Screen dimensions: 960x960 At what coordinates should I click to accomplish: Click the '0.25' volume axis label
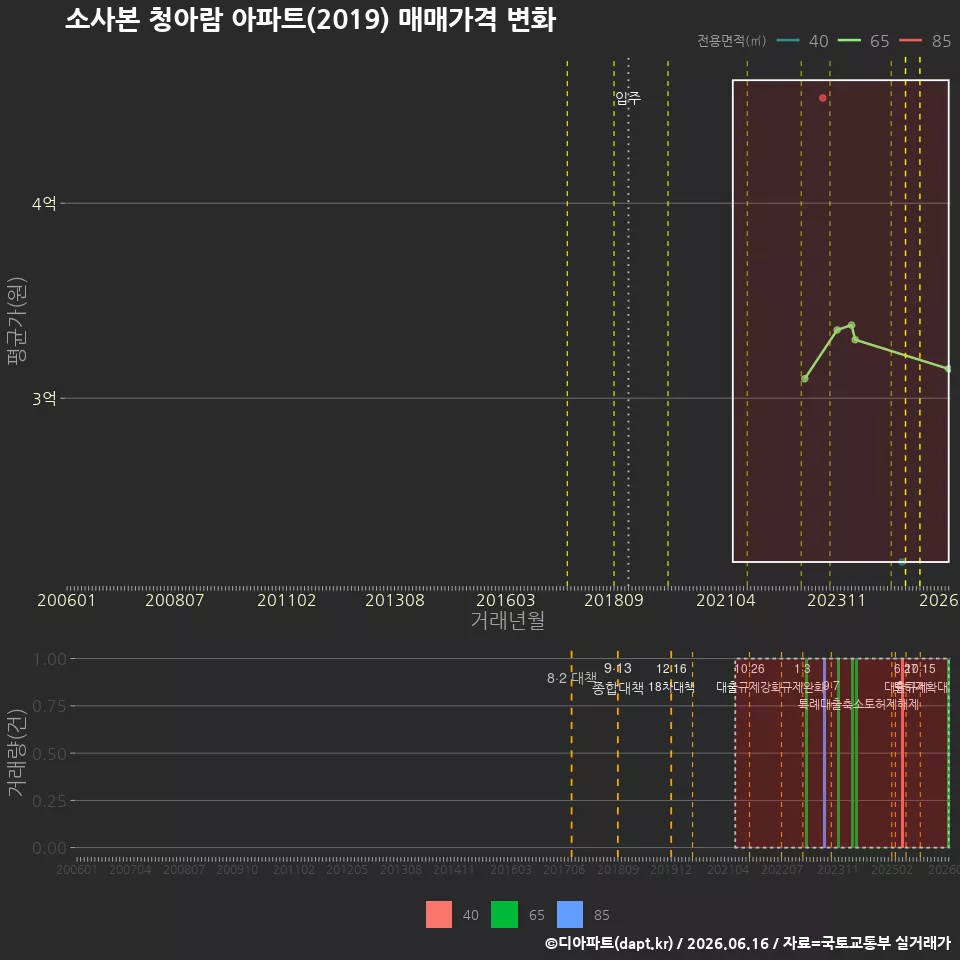50,801
